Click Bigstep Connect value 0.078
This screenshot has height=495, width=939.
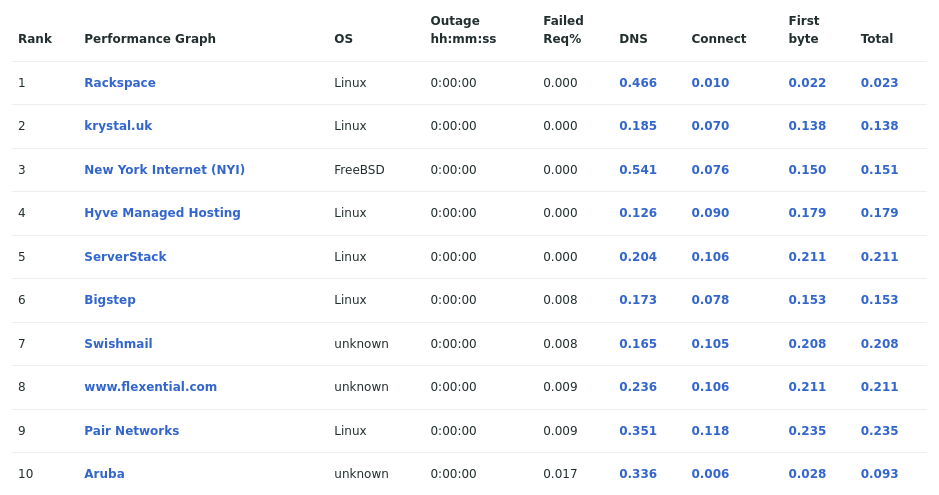tap(710, 300)
